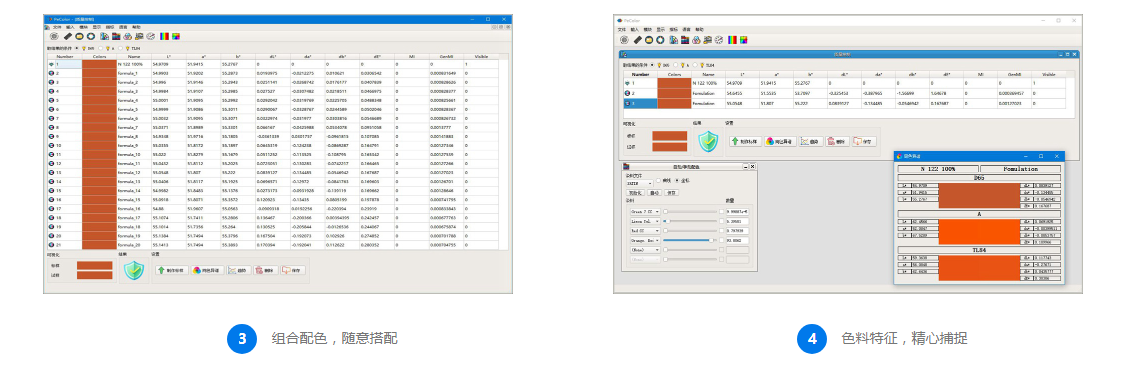Adjust the Lemon Yel. pigment slider
Image resolution: width=1126 pixels, height=373 pixels.
tap(690, 221)
